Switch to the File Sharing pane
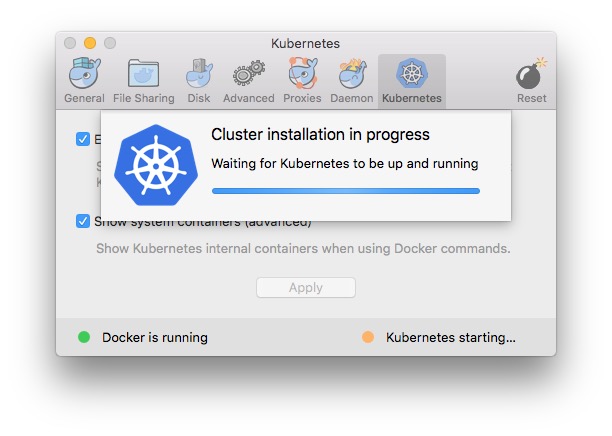Image resolution: width=612 pixels, height=436 pixels. coord(143,80)
